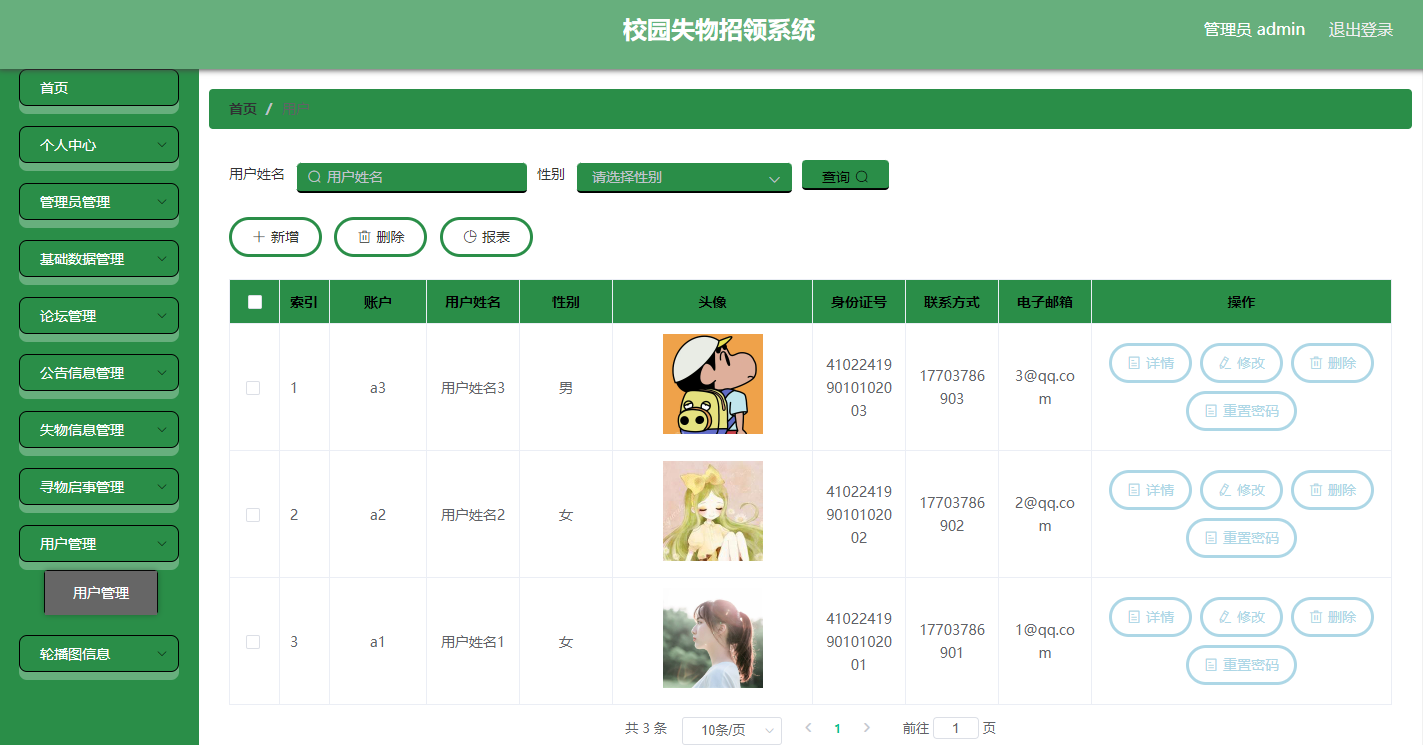Click the pencil edit icon for 用户姓名2
This screenshot has width=1423, height=745.
point(1225,490)
